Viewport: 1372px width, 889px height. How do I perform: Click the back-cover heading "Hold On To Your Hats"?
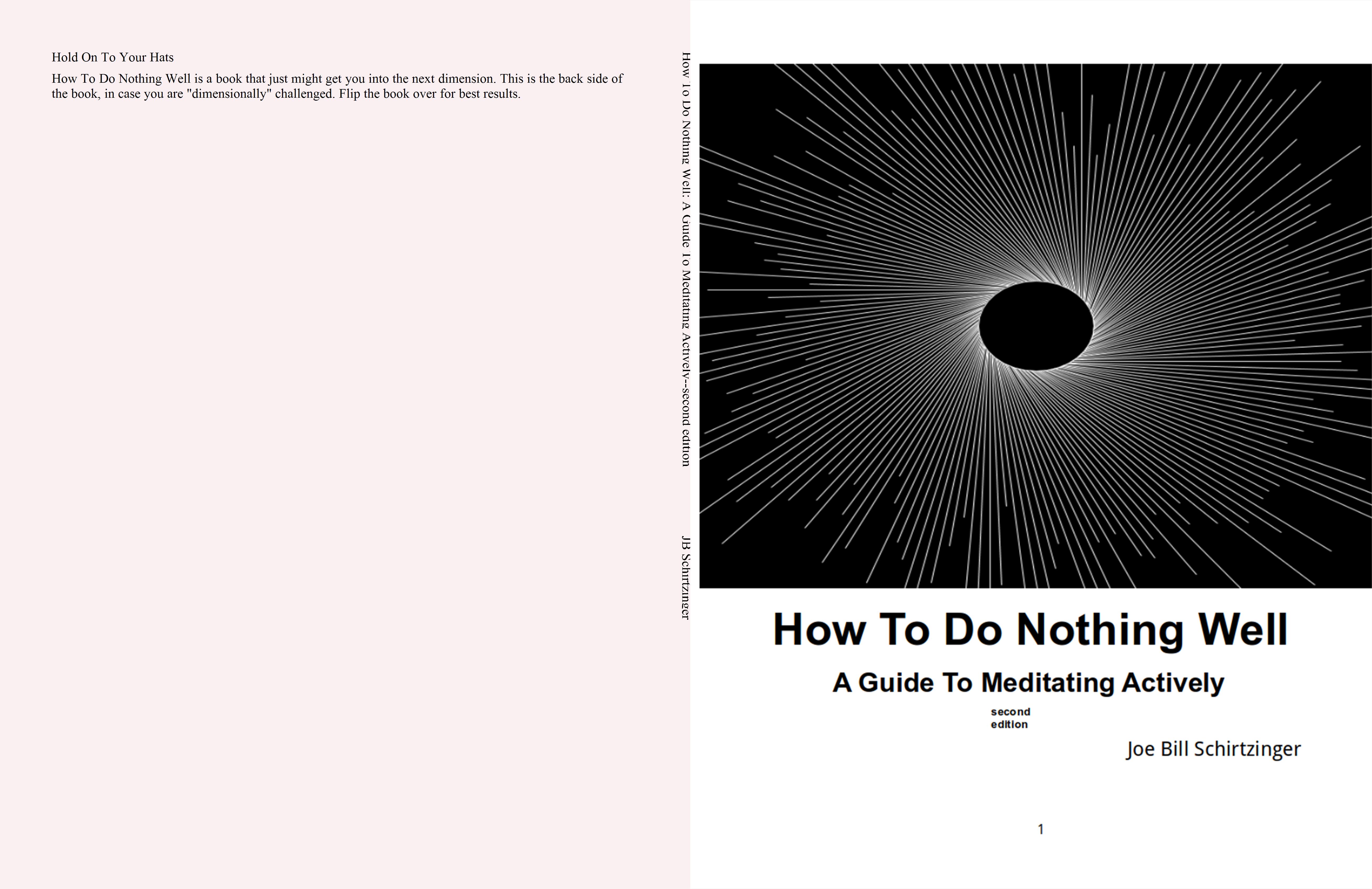coord(113,57)
